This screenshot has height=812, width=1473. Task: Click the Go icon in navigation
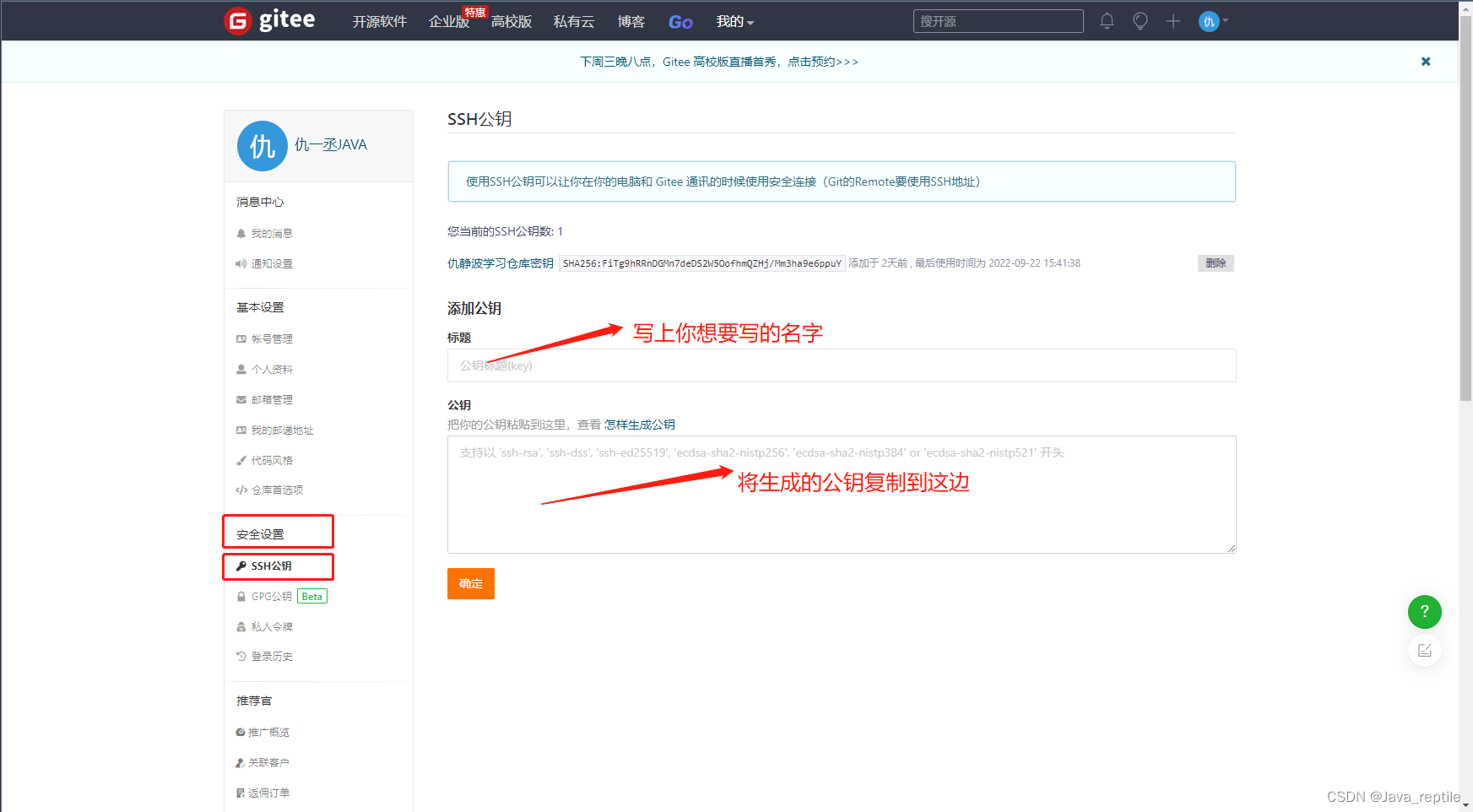(x=680, y=22)
